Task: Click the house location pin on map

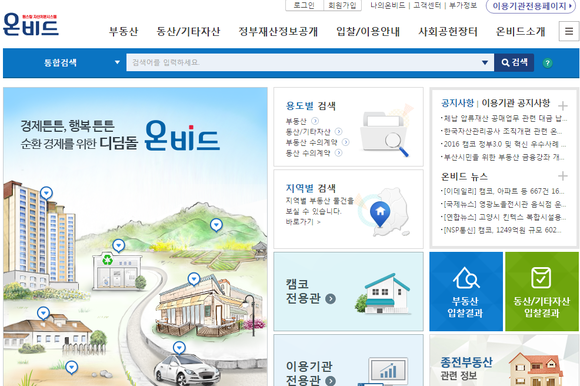Action: coord(380,214)
